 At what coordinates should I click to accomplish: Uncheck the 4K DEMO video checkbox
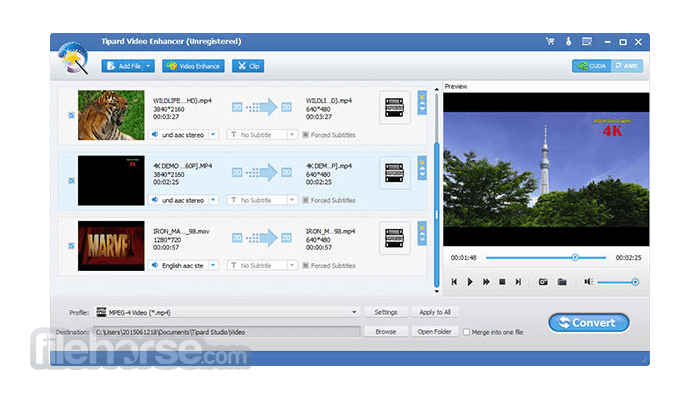[71, 180]
